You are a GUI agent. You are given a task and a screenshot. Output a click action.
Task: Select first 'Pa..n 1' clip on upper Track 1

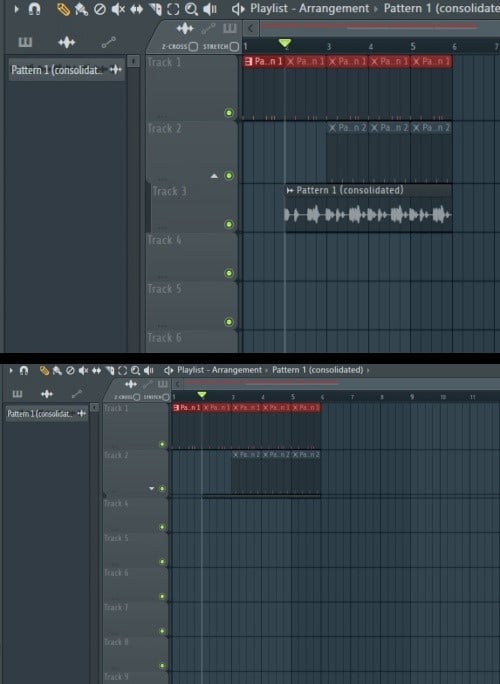click(264, 62)
